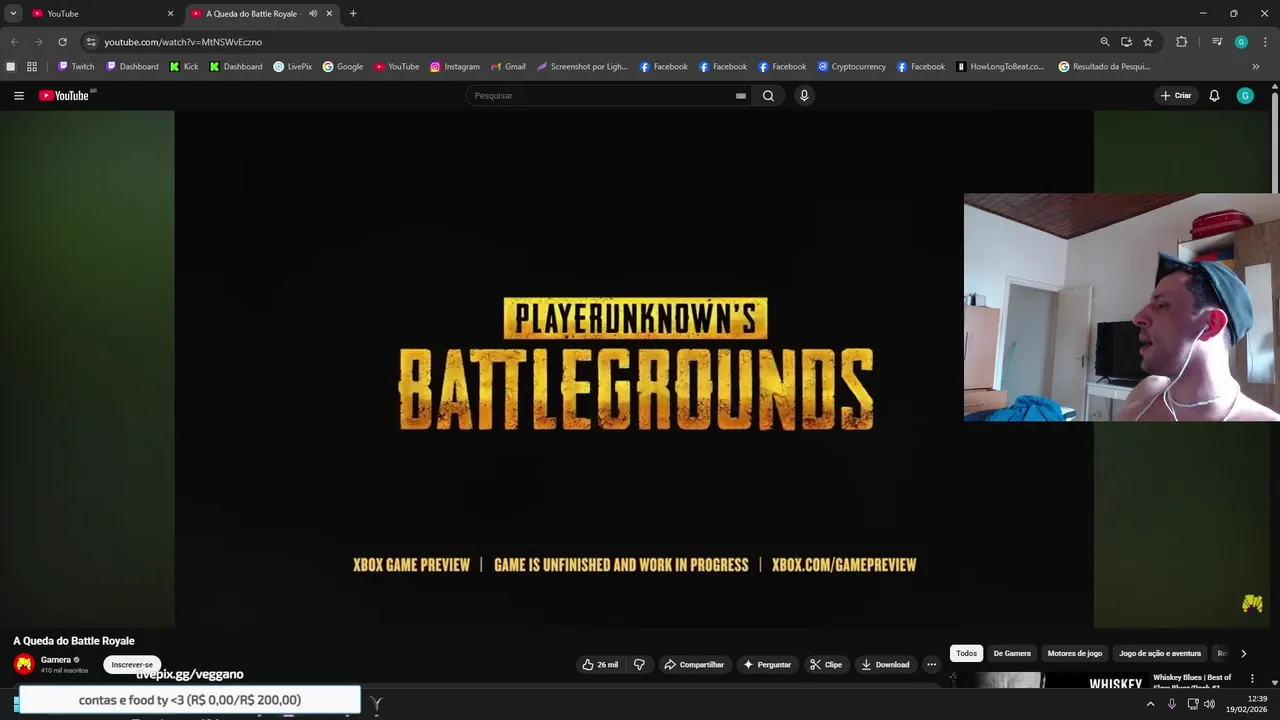This screenshot has height=720, width=1280.
Task: Close the first YouTube tab
Action: (170, 14)
